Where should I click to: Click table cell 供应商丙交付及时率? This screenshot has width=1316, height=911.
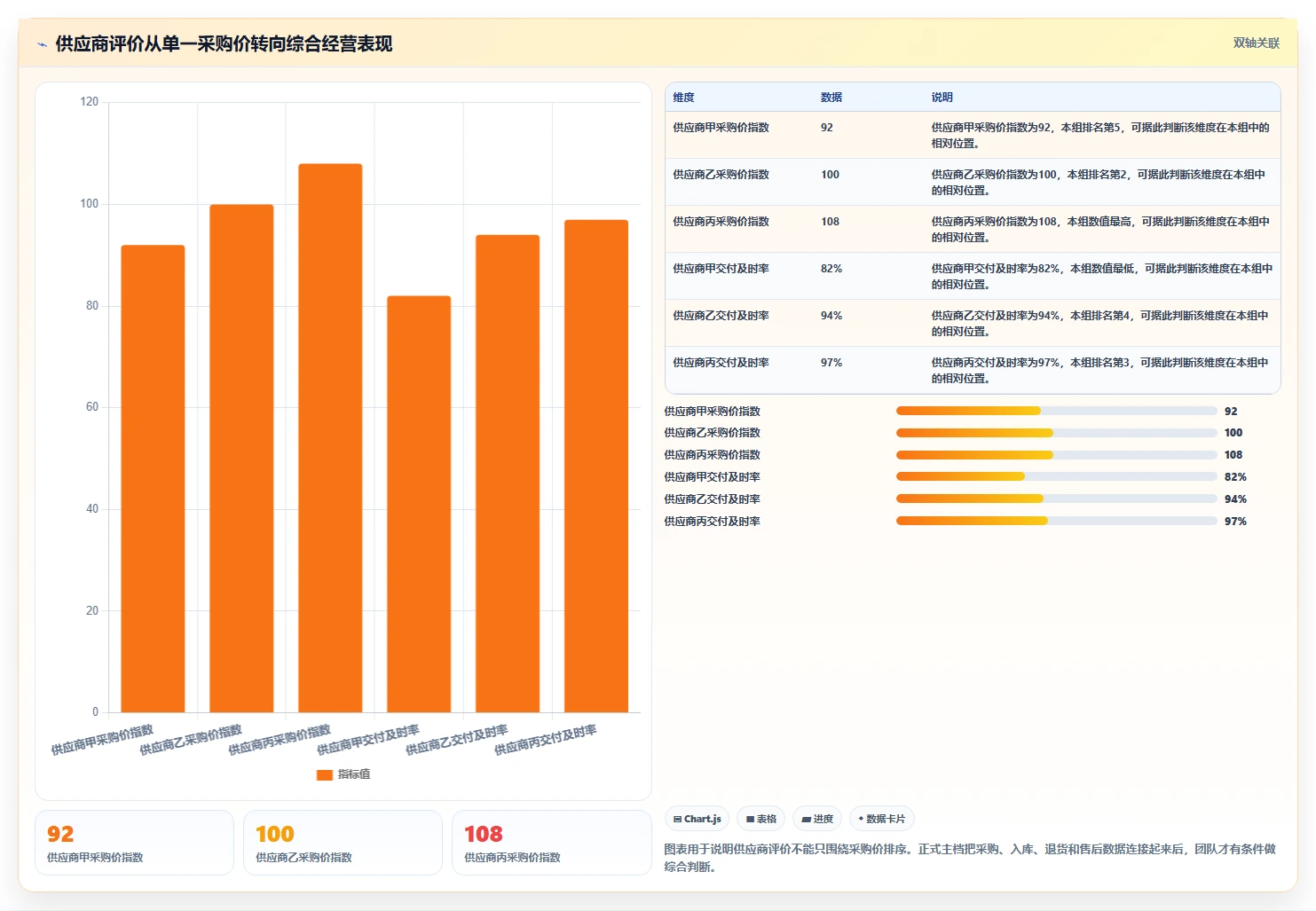coord(721,363)
